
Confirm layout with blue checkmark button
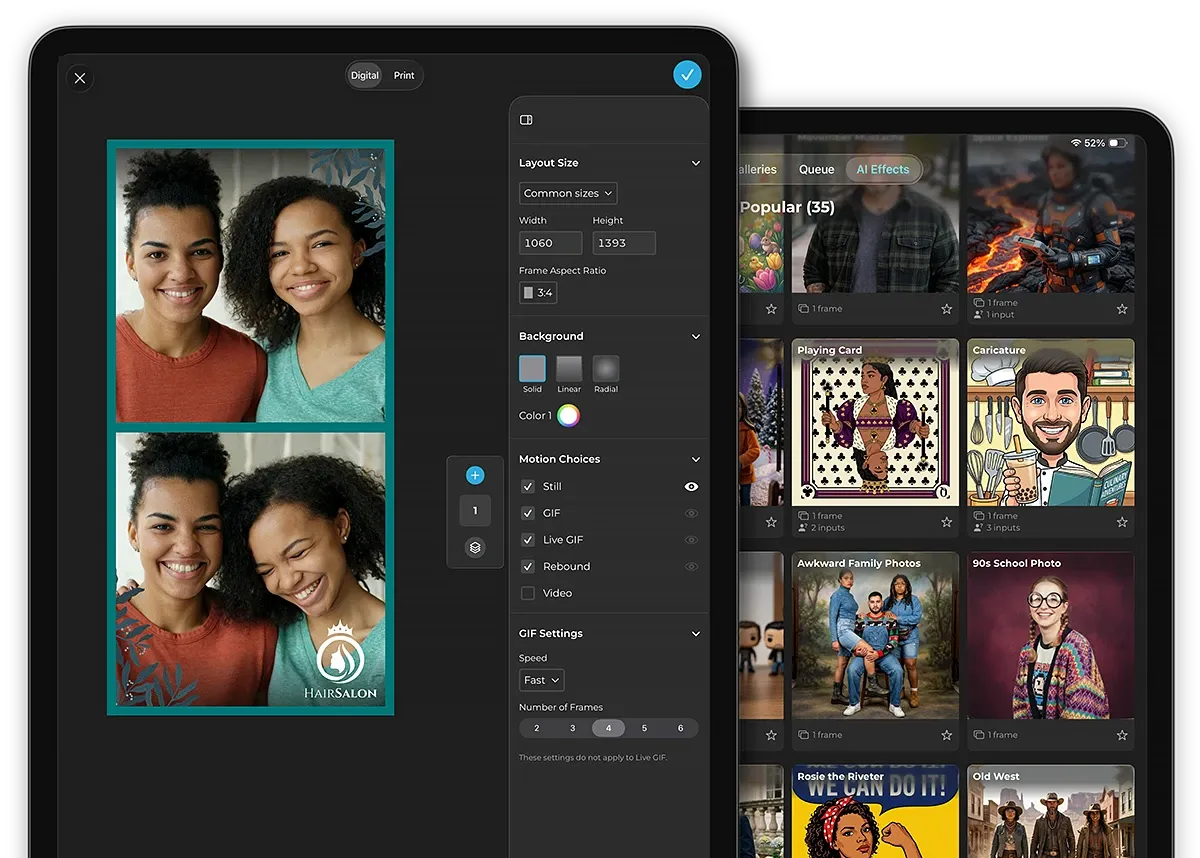click(x=687, y=75)
